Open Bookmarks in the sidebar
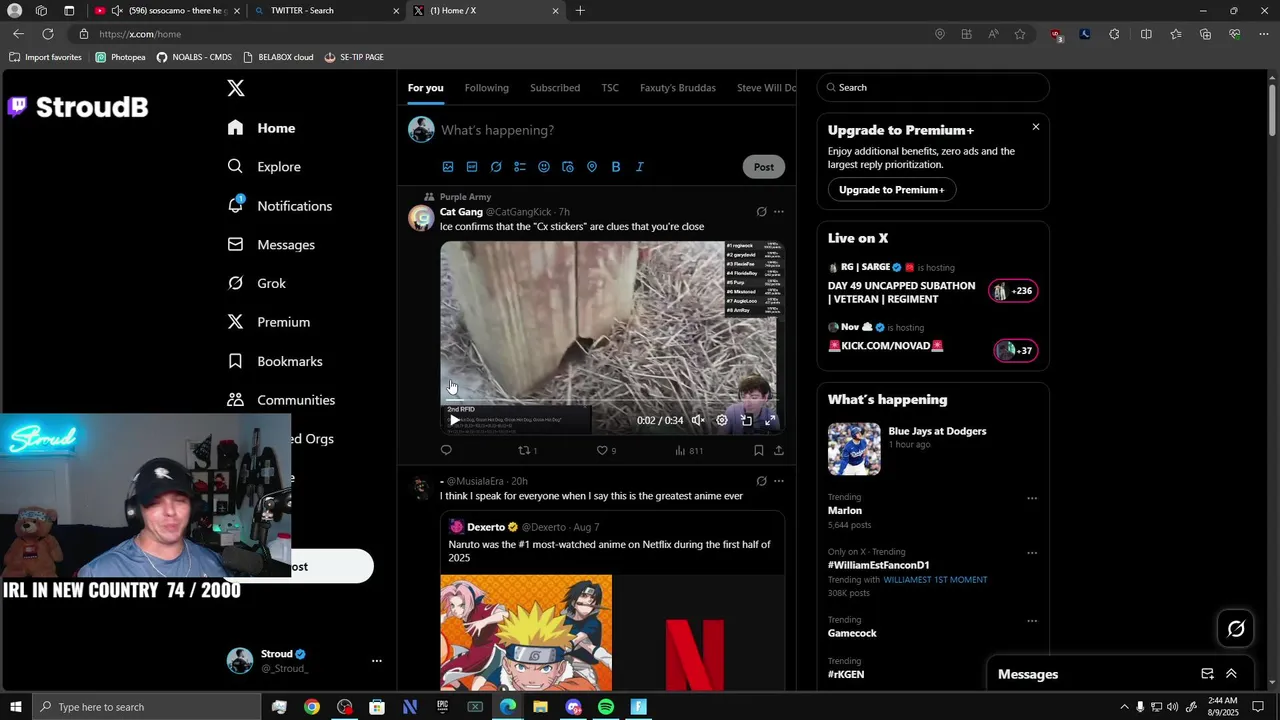1280x720 pixels. (275, 361)
